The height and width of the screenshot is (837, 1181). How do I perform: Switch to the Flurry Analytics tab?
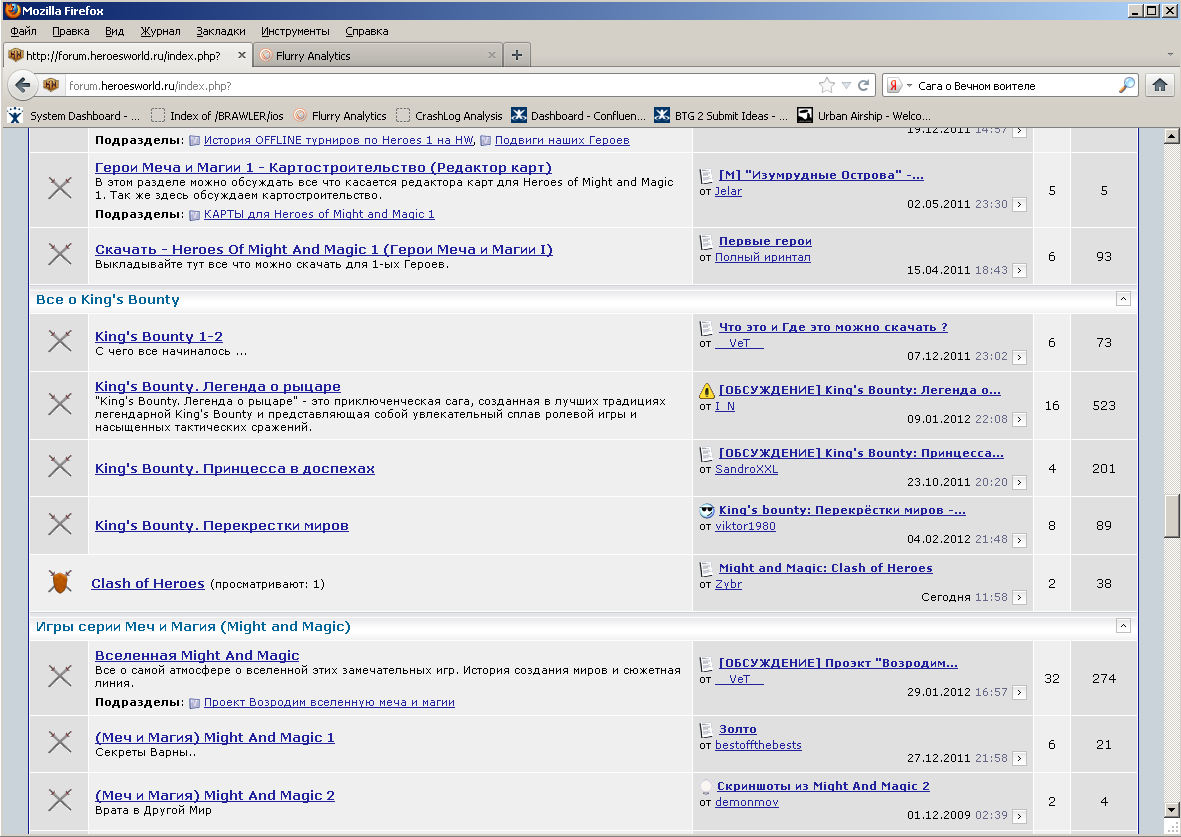click(378, 55)
